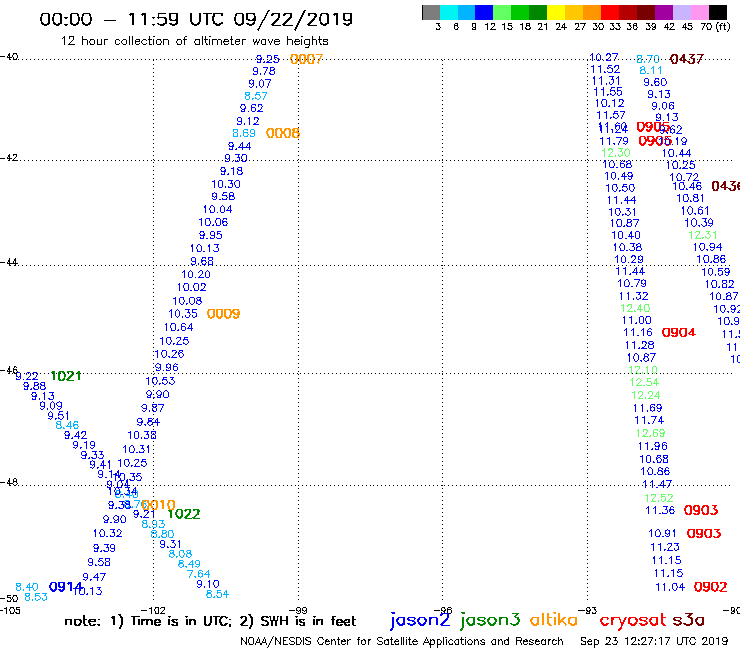This screenshot has height=650, width=740.
Task: Click the '9.25' wave height value
Action: click(268, 59)
